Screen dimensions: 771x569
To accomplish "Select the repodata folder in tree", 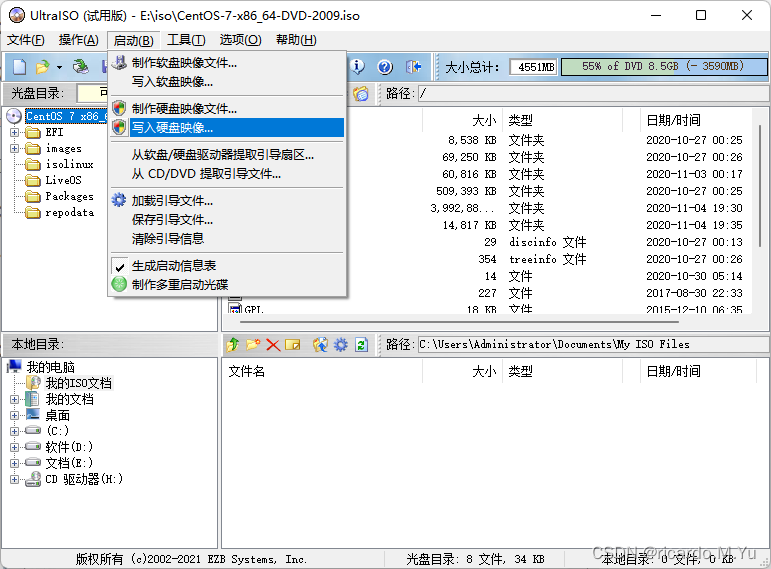I will pyautogui.click(x=69, y=212).
